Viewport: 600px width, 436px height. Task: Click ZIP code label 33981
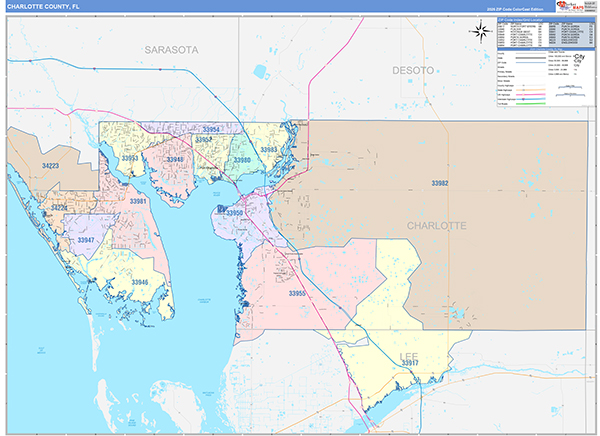[138, 201]
